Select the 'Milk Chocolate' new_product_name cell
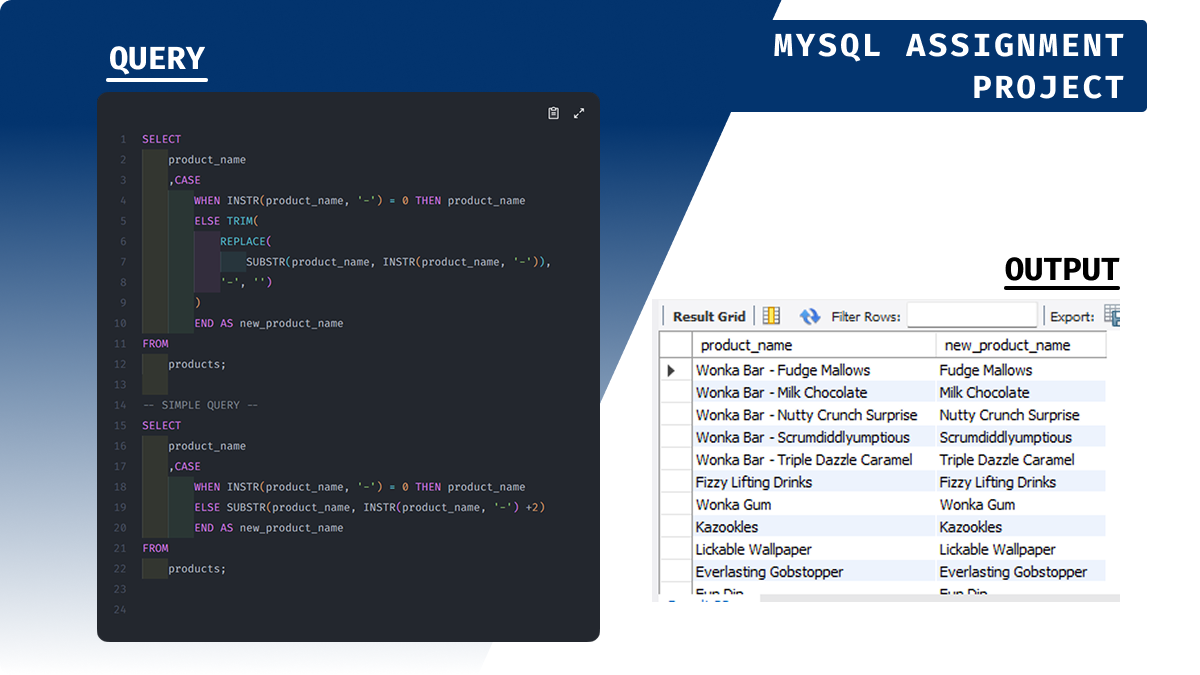 click(1021, 392)
